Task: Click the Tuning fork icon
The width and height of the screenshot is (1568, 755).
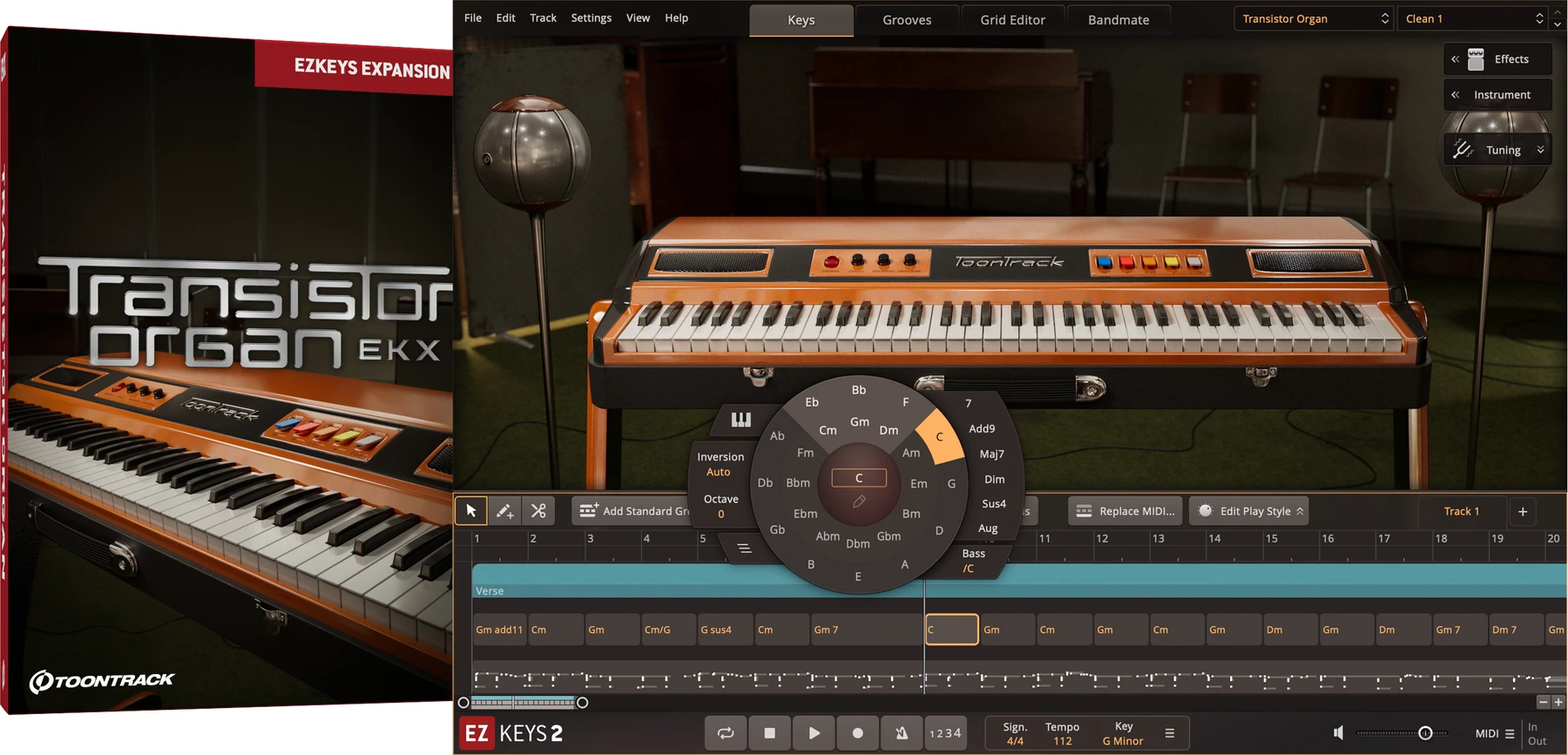Action: pyautogui.click(x=1463, y=150)
